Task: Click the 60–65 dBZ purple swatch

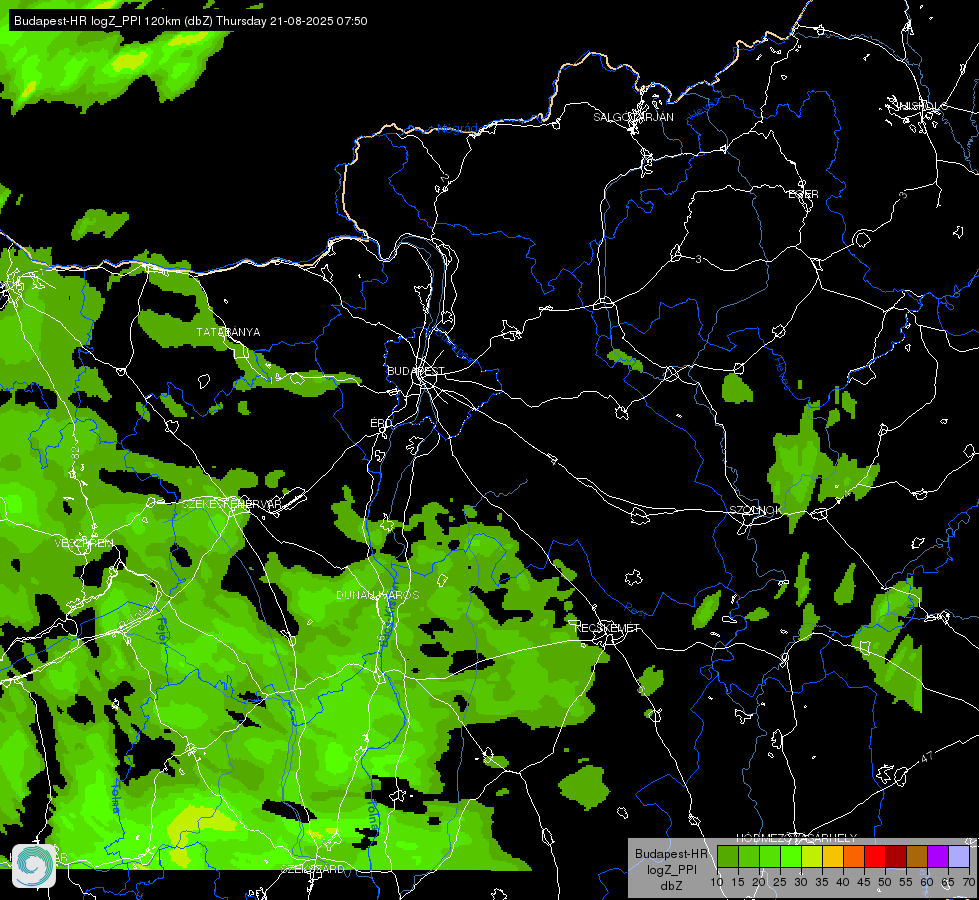Action: (x=938, y=856)
